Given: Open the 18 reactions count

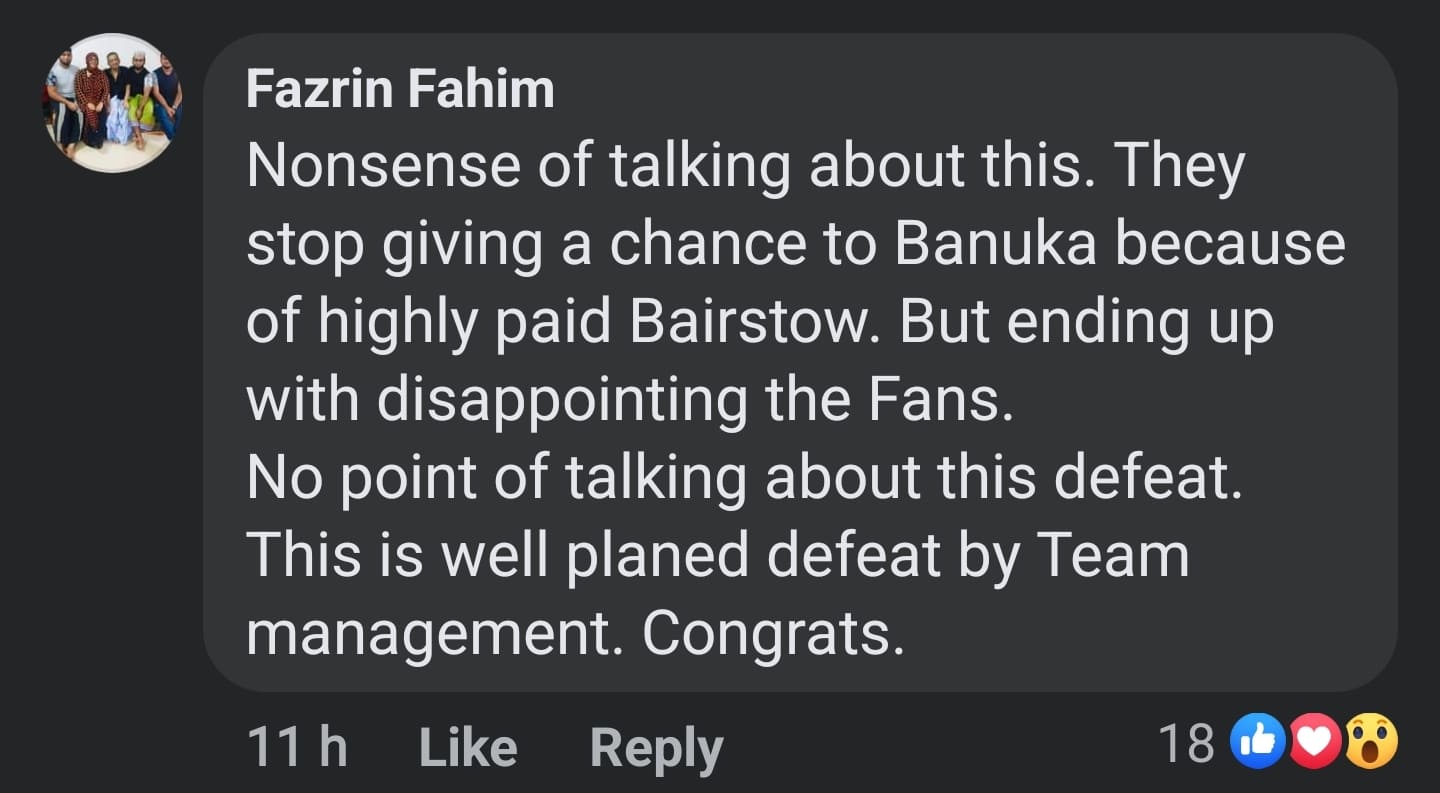Looking at the screenshot, I should tap(1185, 744).
